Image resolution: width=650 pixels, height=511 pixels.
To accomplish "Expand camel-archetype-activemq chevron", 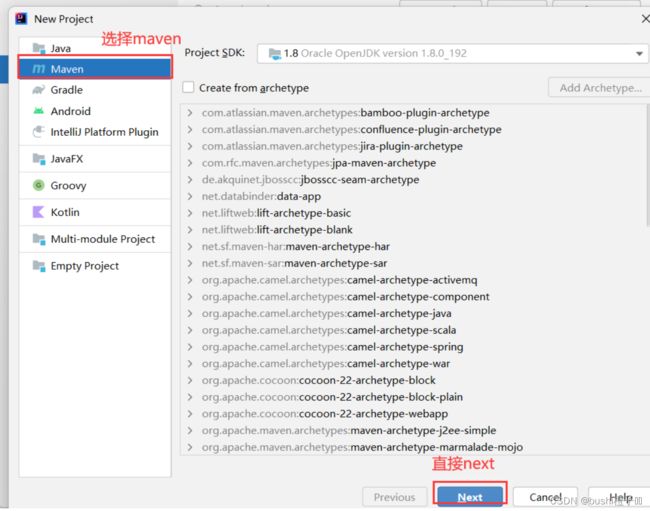I will (190, 280).
